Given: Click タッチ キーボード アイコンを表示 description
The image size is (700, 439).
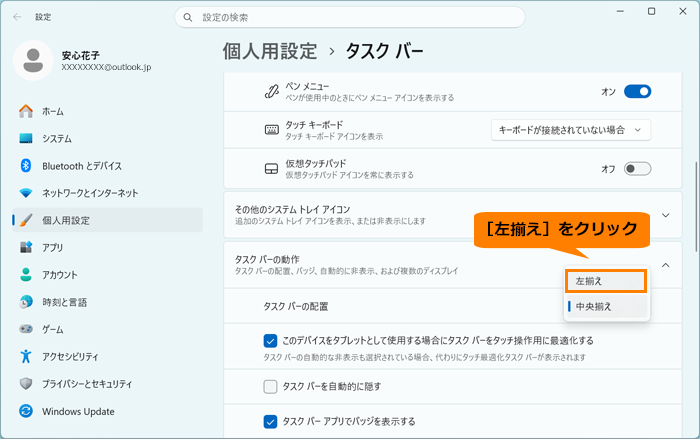Looking at the screenshot, I should tap(334, 137).
